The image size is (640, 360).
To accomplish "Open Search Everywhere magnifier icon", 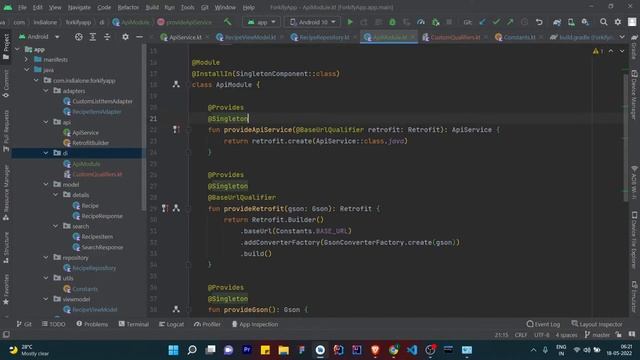I will (603, 22).
